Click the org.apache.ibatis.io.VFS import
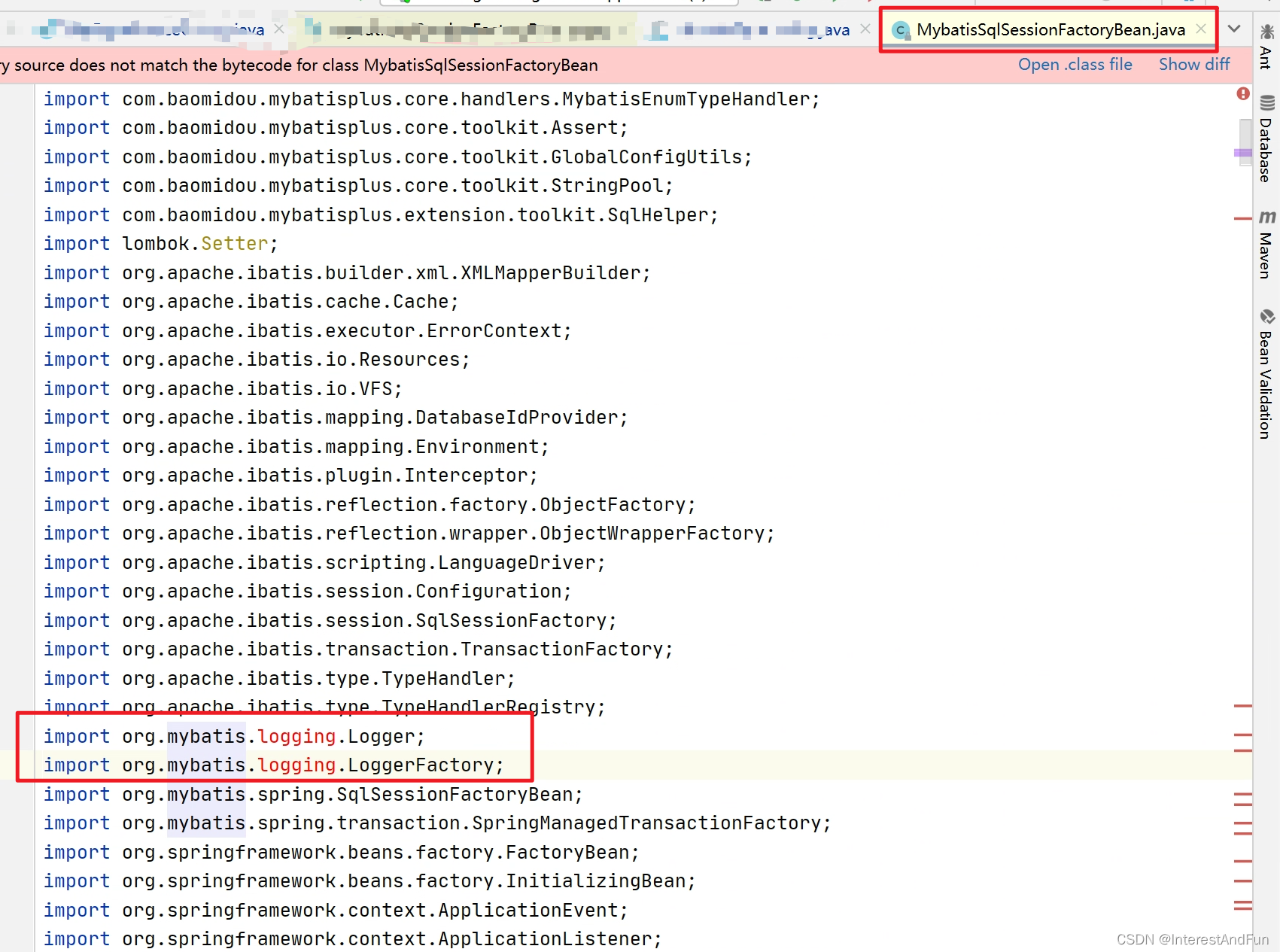The image size is (1280, 952). pyautogui.click(x=223, y=389)
